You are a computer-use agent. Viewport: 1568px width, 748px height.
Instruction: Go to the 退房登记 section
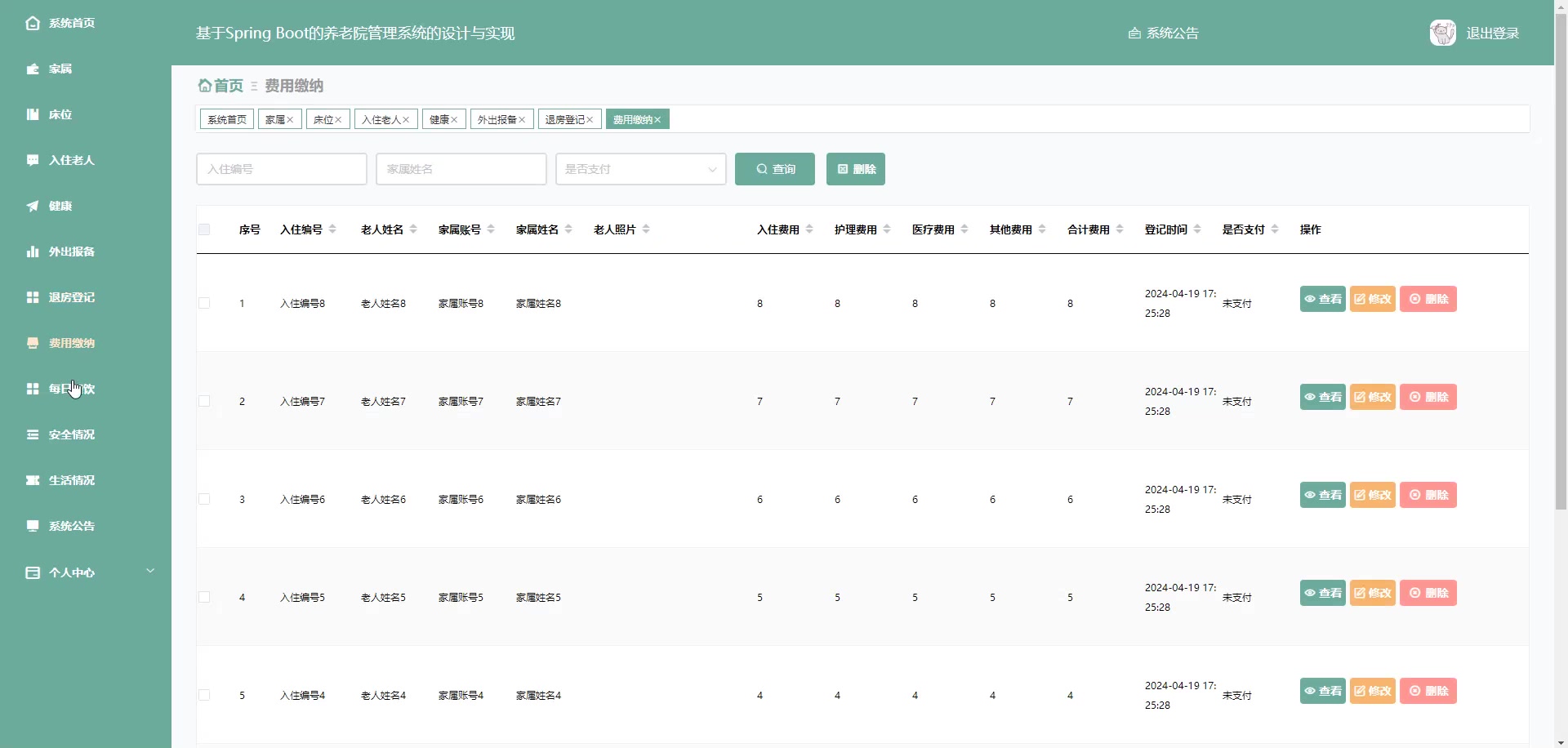click(x=69, y=297)
